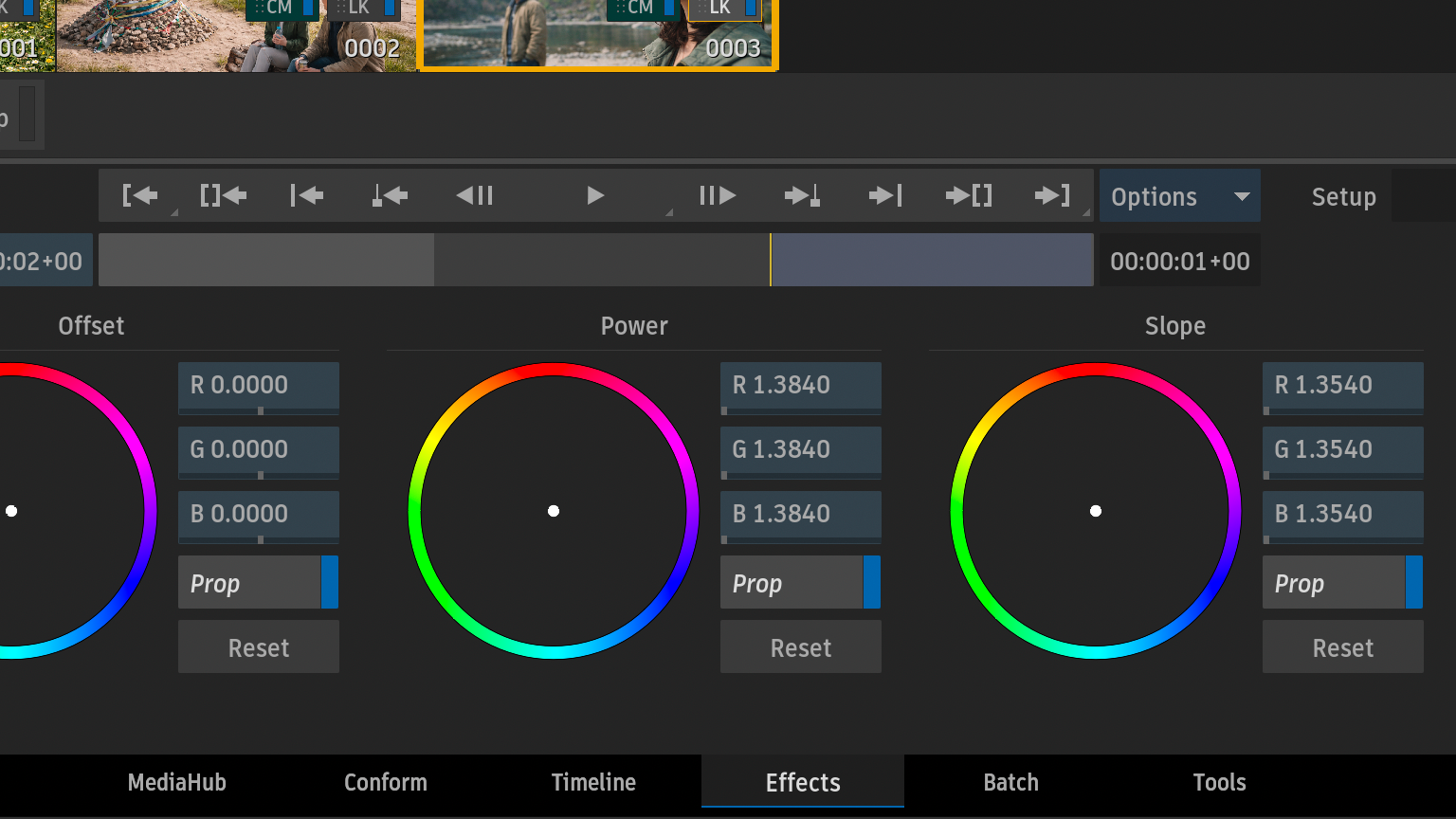Viewport: 1456px width, 819px height.
Task: Open the Batch tab
Action: click(x=1010, y=782)
